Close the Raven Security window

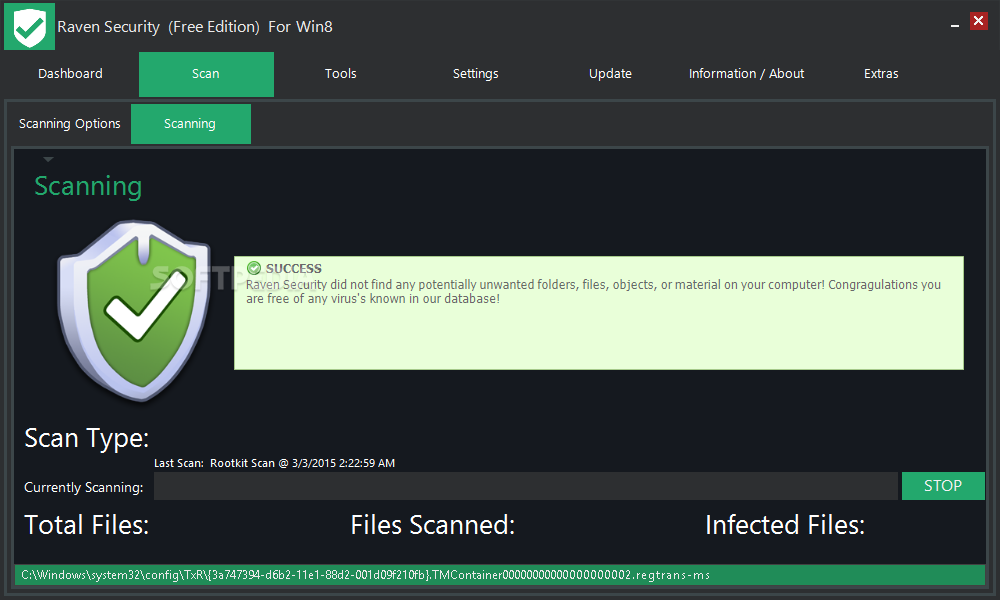click(x=978, y=21)
